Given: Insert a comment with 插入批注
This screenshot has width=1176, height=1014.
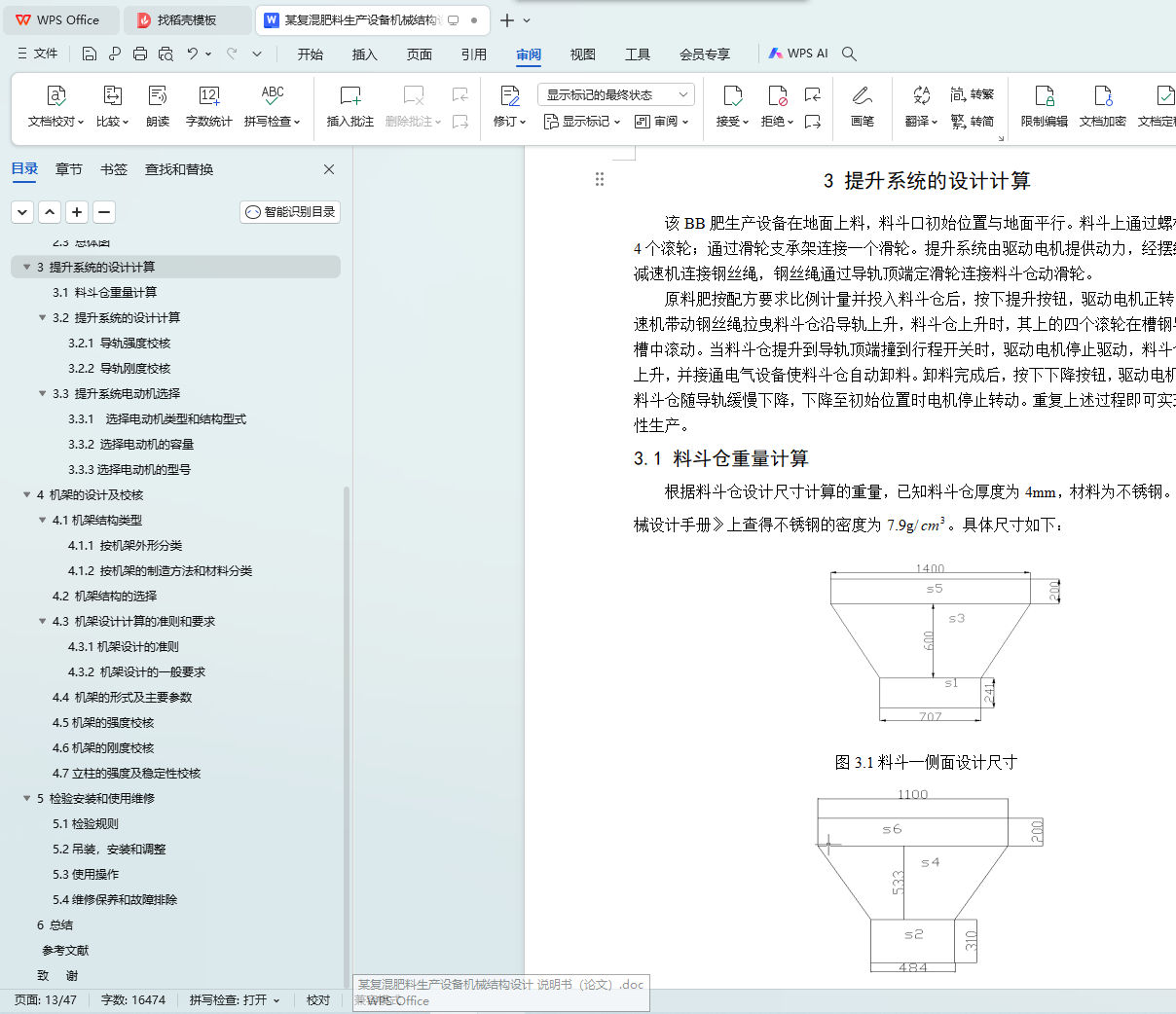Looking at the screenshot, I should click(x=350, y=107).
